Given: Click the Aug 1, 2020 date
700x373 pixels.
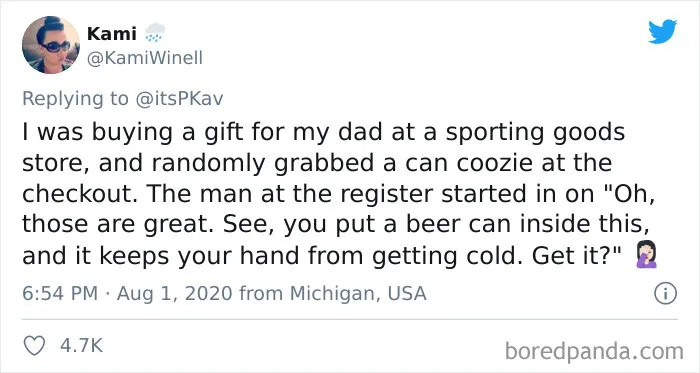Looking at the screenshot, I should tap(175, 294).
